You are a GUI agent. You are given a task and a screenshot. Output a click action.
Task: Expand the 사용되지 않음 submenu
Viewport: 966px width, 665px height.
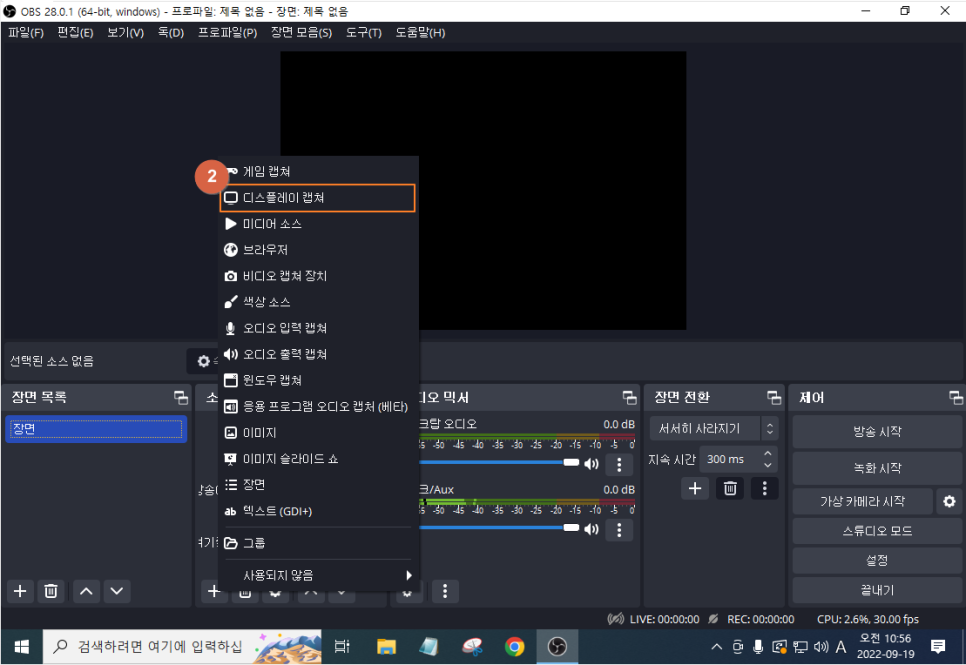coord(318,575)
